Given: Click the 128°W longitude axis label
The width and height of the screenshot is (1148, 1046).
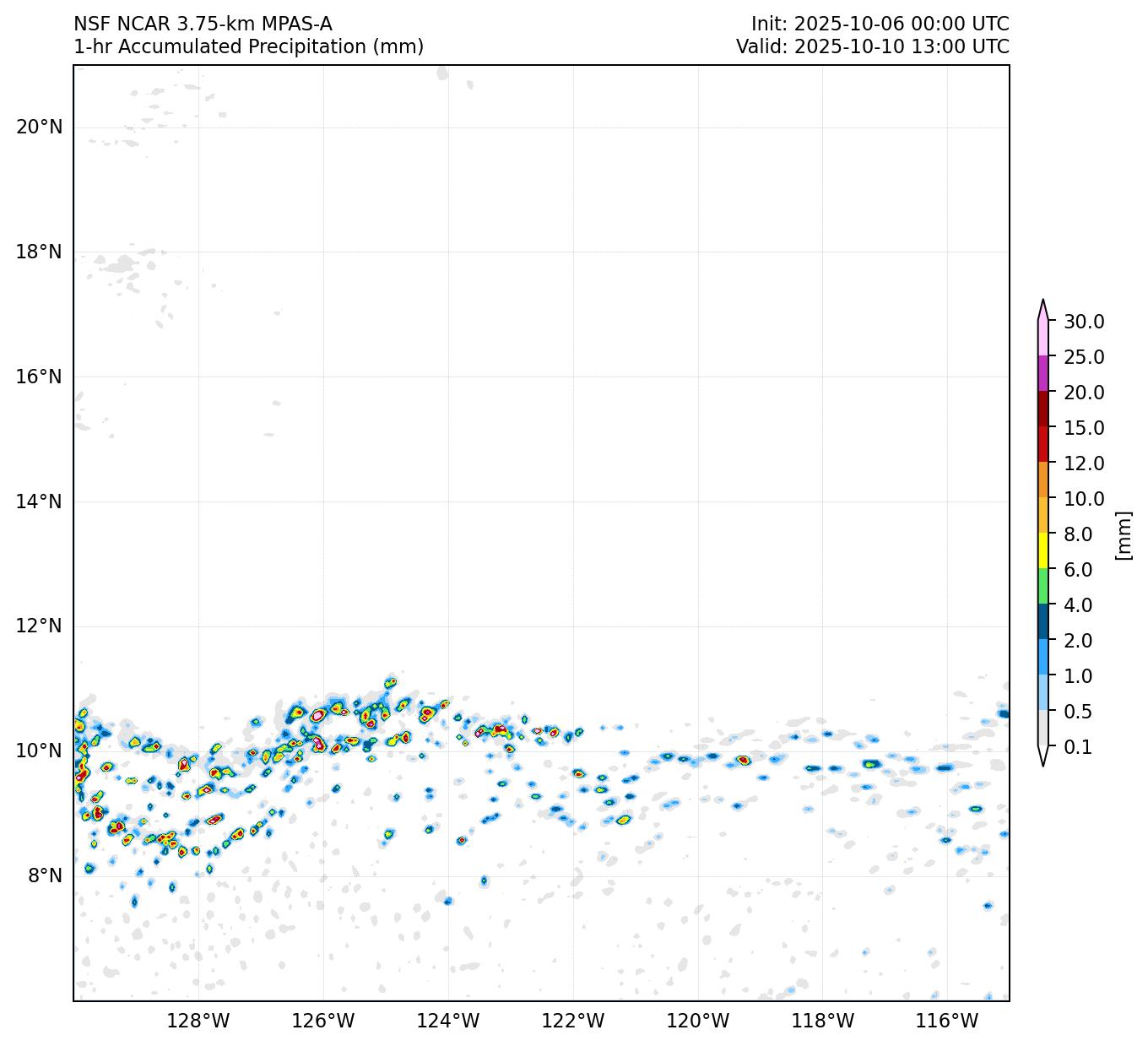Looking at the screenshot, I should click(x=198, y=1022).
